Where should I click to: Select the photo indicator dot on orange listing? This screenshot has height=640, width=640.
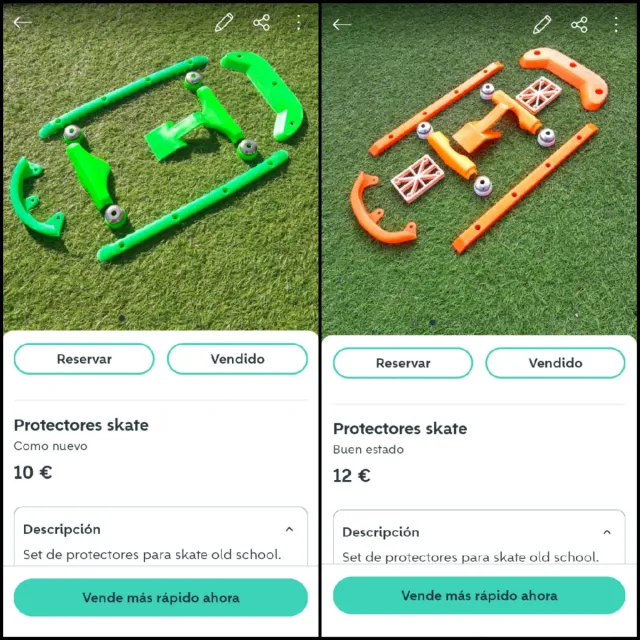pos(432,322)
